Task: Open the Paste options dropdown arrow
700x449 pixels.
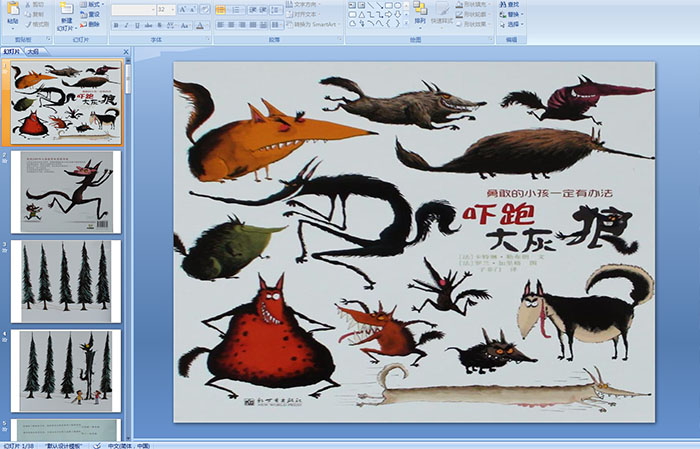Action: 13,29
